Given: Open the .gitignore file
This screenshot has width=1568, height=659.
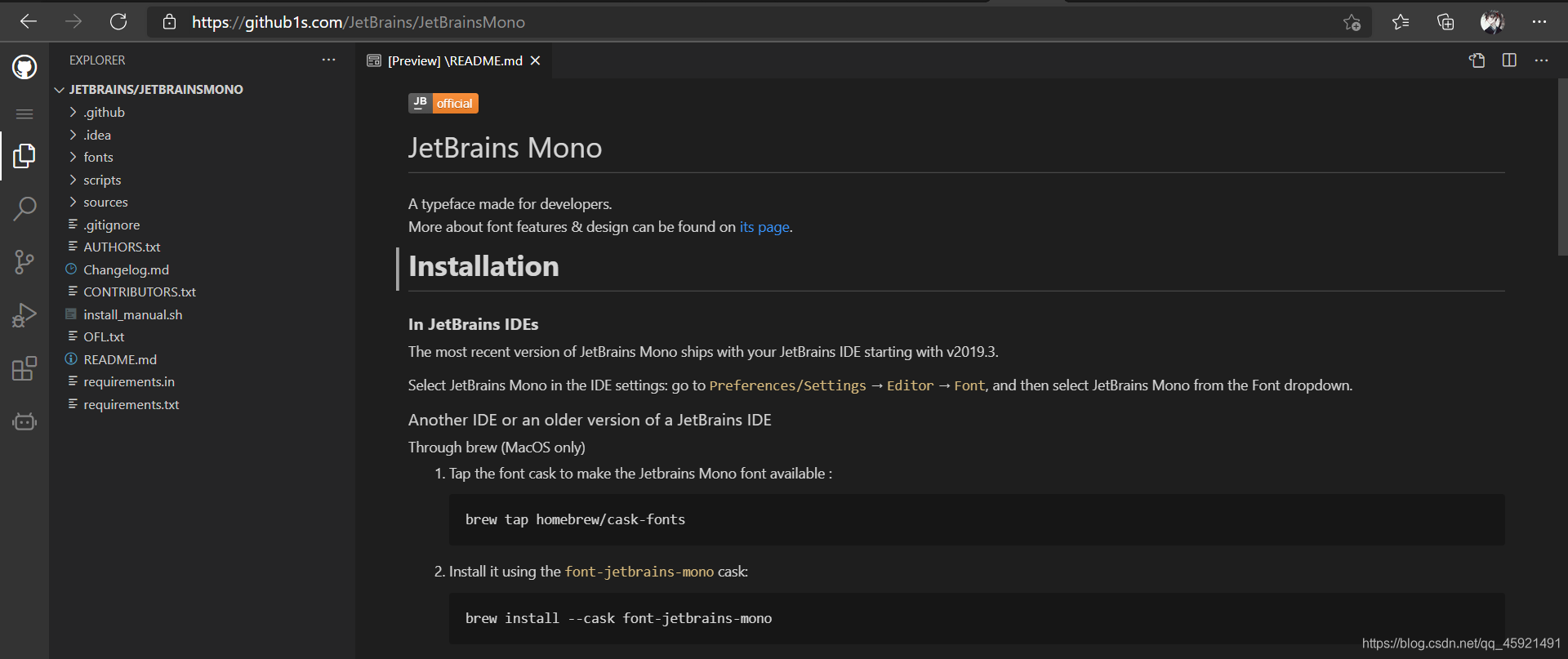Looking at the screenshot, I should point(111,225).
